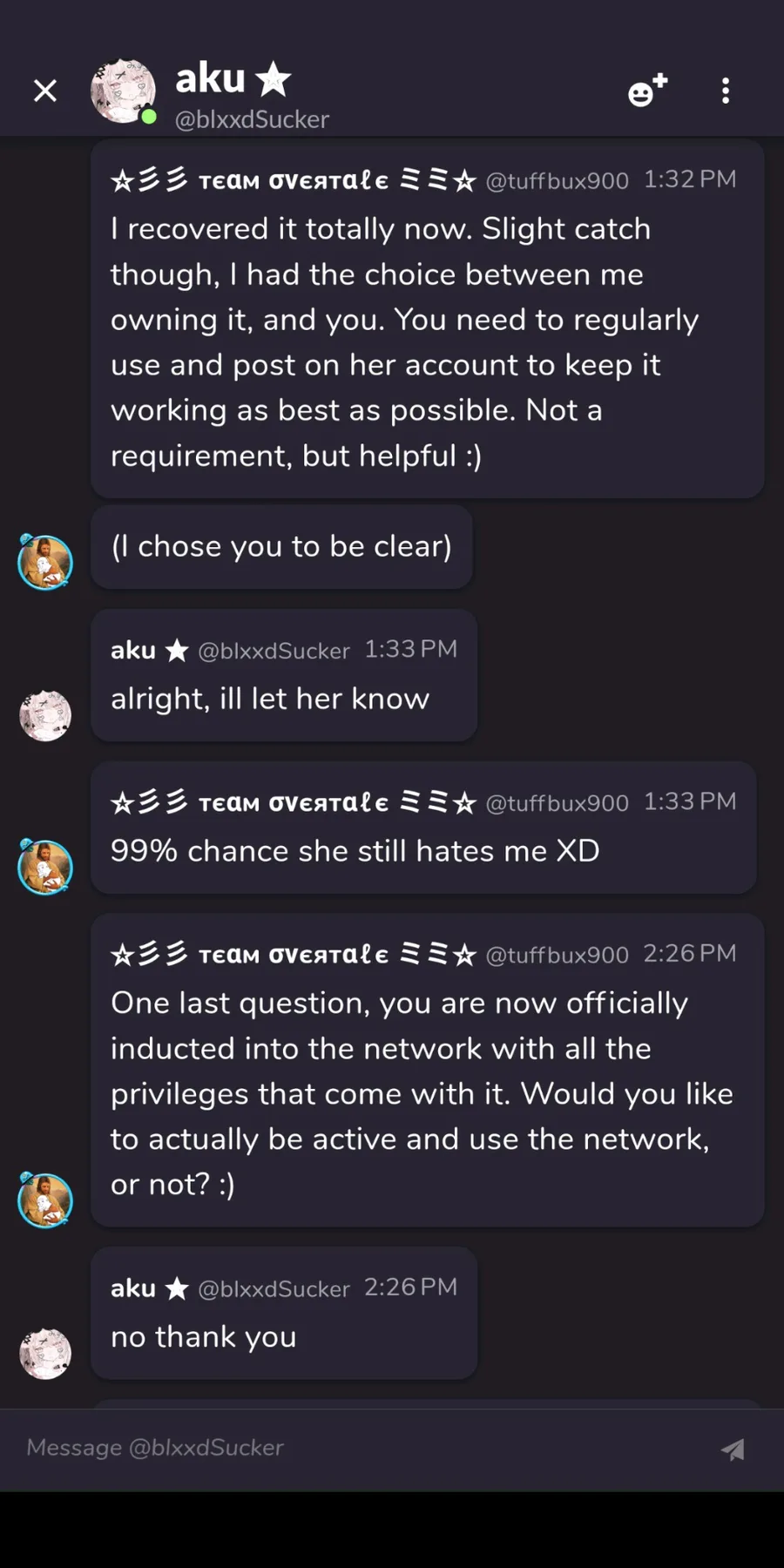Open the add reaction emoji icon
784x1568 pixels.
(647, 91)
